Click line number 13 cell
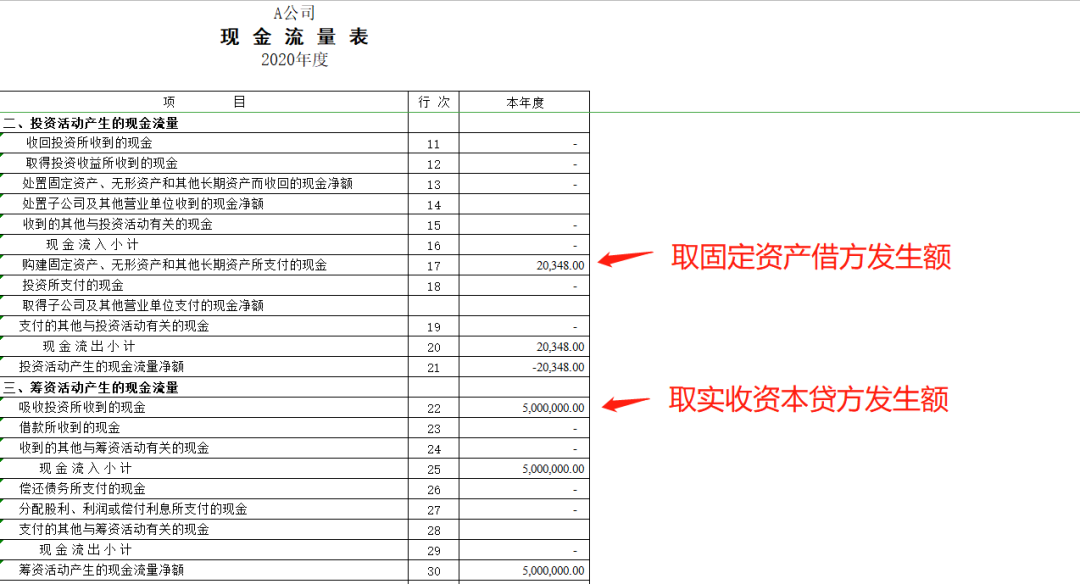The image size is (1080, 584). [433, 185]
